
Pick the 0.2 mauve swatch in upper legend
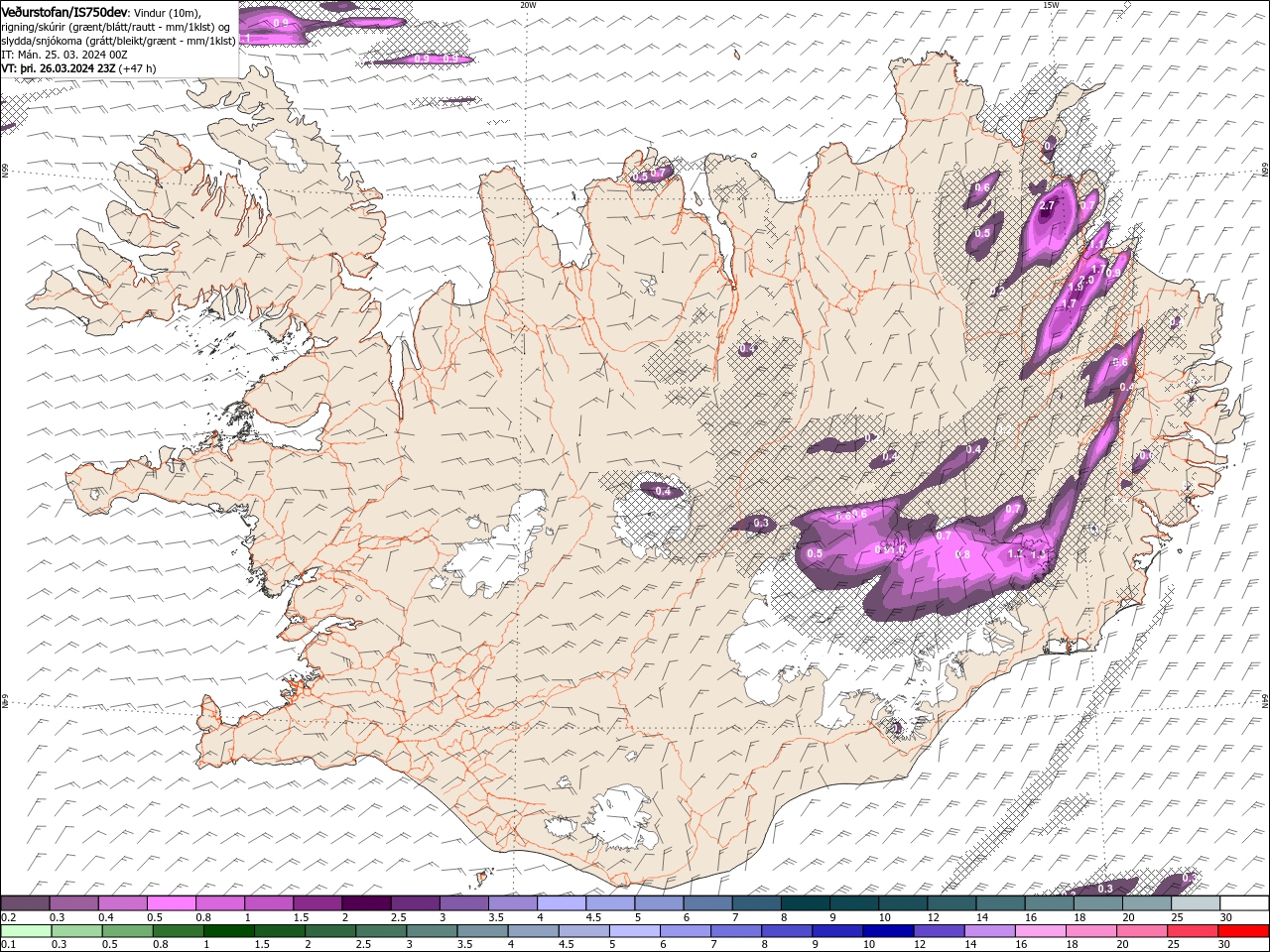pyautogui.click(x=25, y=902)
